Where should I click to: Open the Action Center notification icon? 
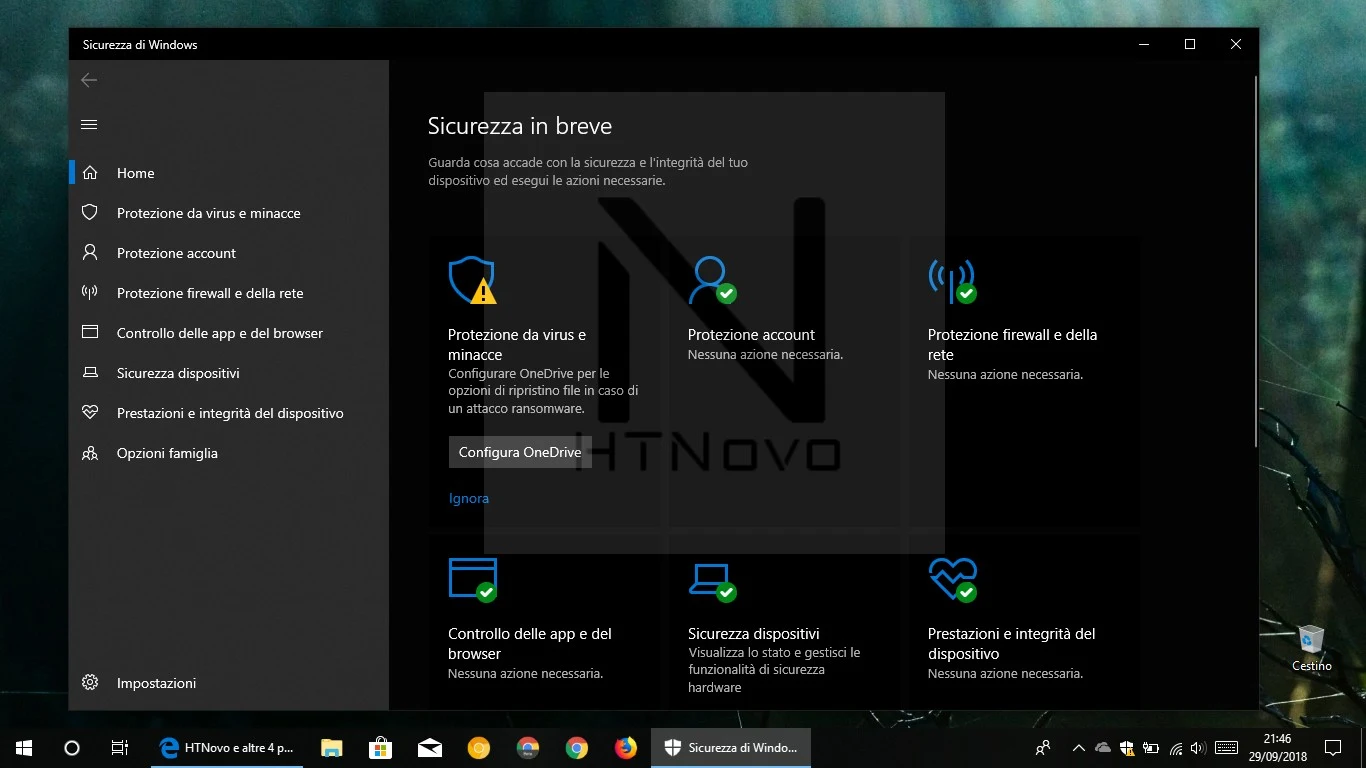[x=1332, y=747]
